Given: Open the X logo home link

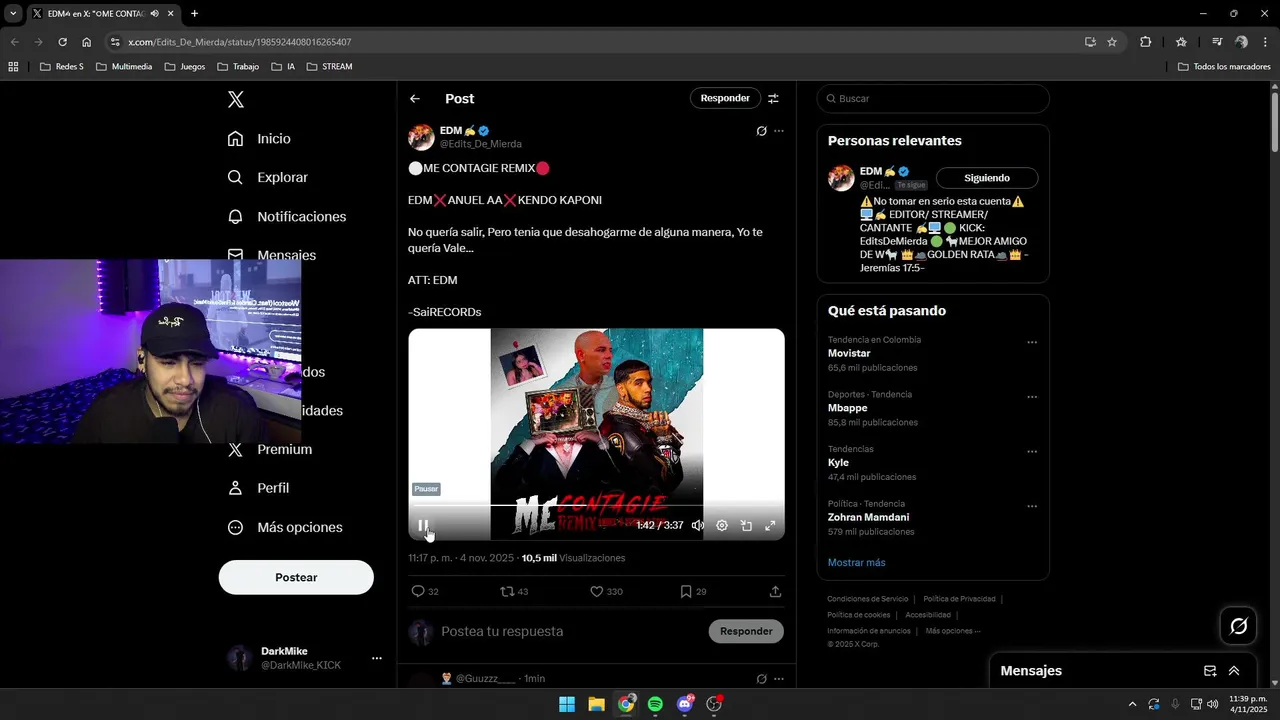Looking at the screenshot, I should tap(236, 99).
